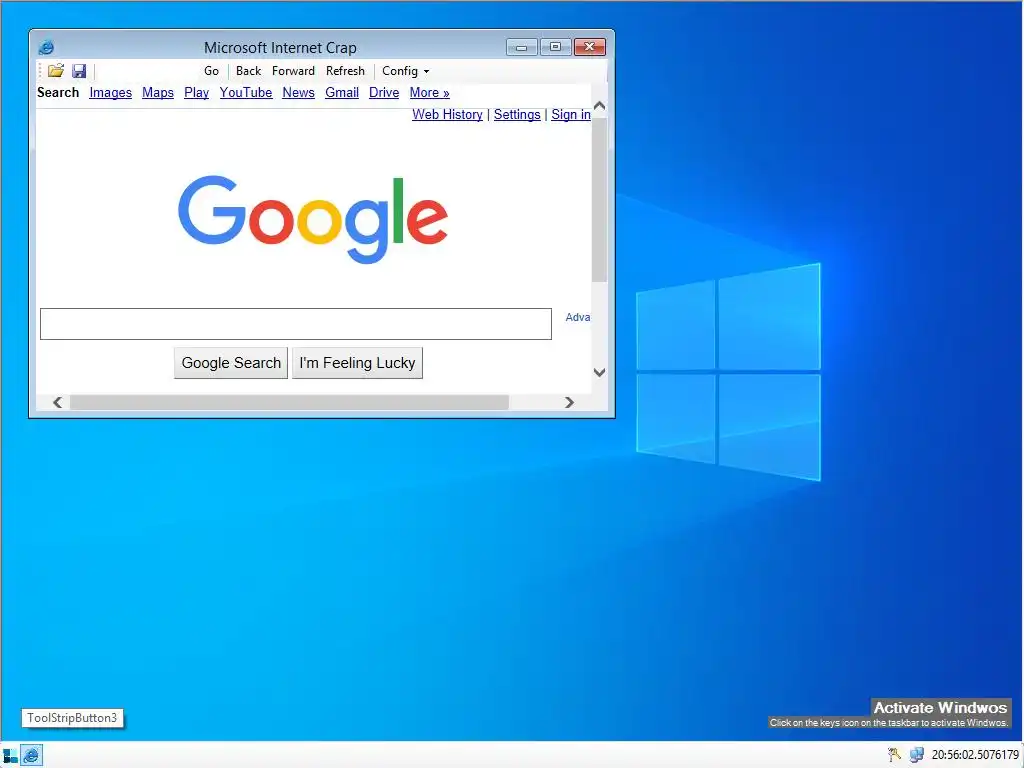Open the Drive link

click(384, 93)
